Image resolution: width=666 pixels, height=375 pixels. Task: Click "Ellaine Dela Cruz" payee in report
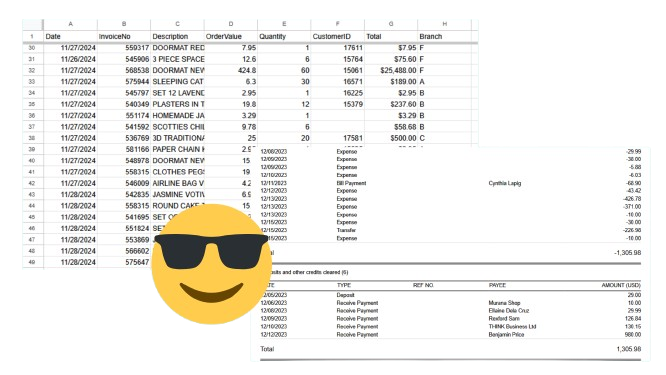pyautogui.click(x=509, y=310)
